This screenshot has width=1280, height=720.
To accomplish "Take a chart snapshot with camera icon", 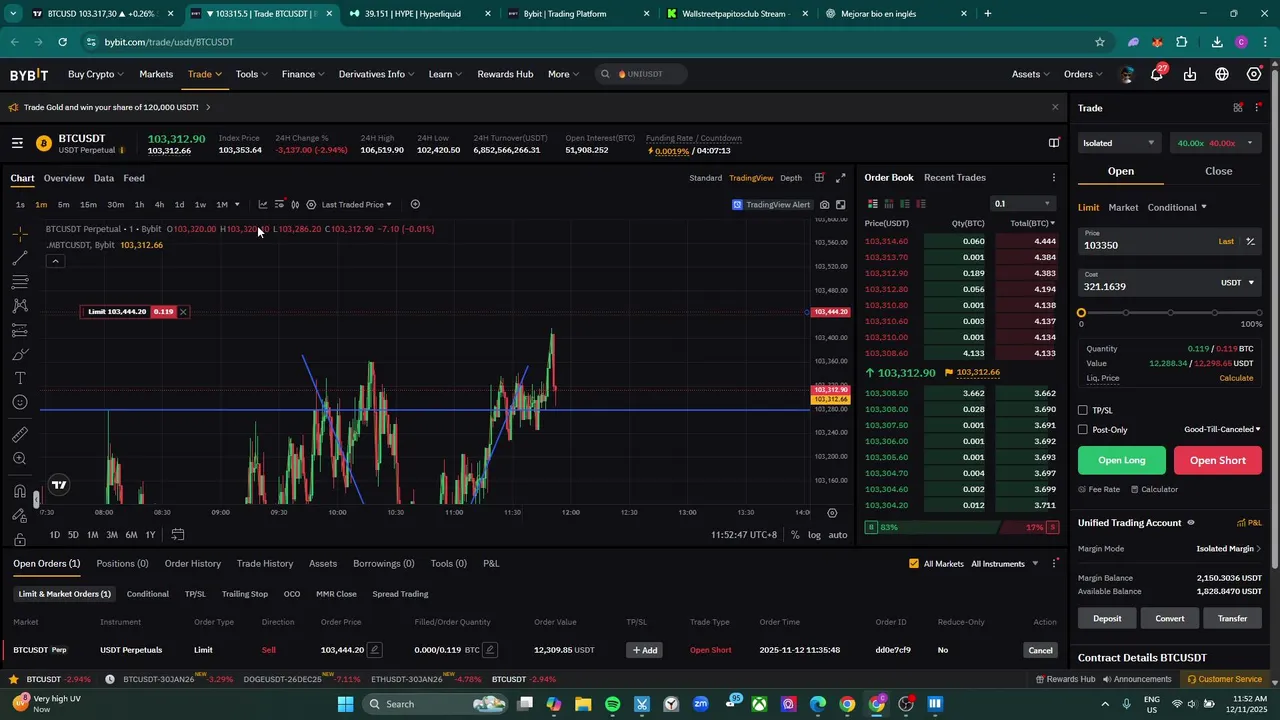I will [x=824, y=205].
